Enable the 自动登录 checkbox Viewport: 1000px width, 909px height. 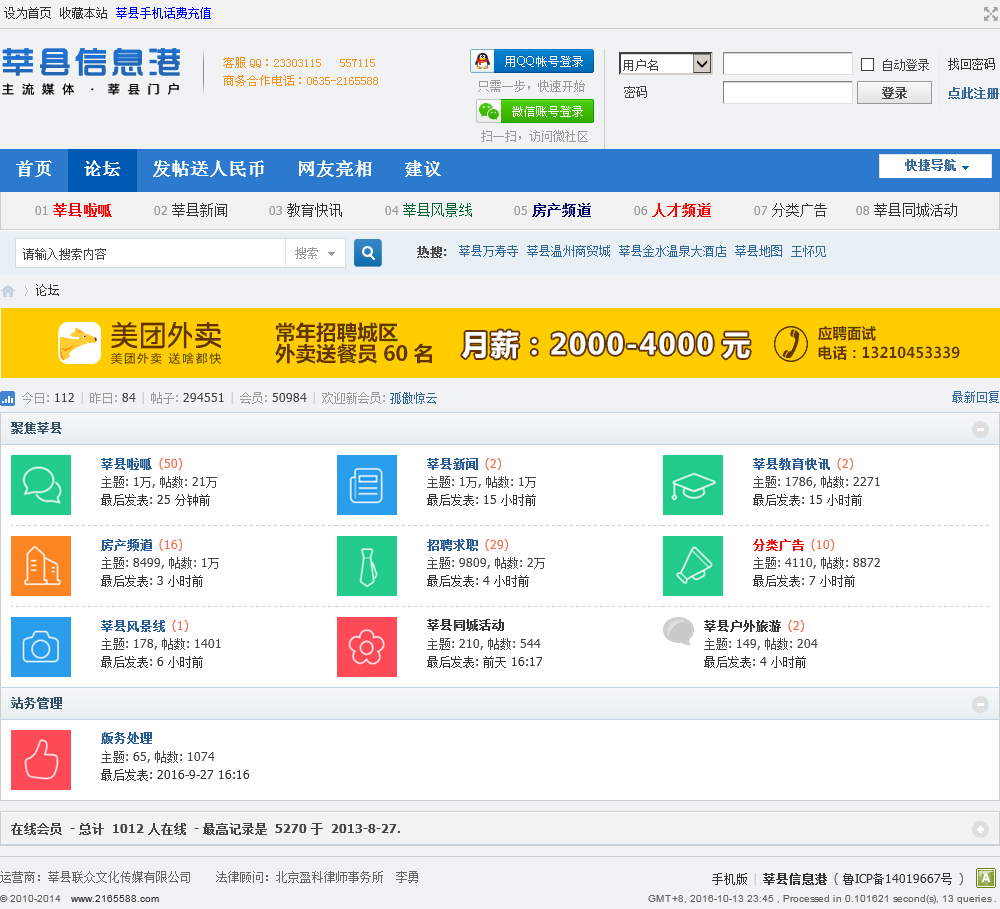(867, 65)
